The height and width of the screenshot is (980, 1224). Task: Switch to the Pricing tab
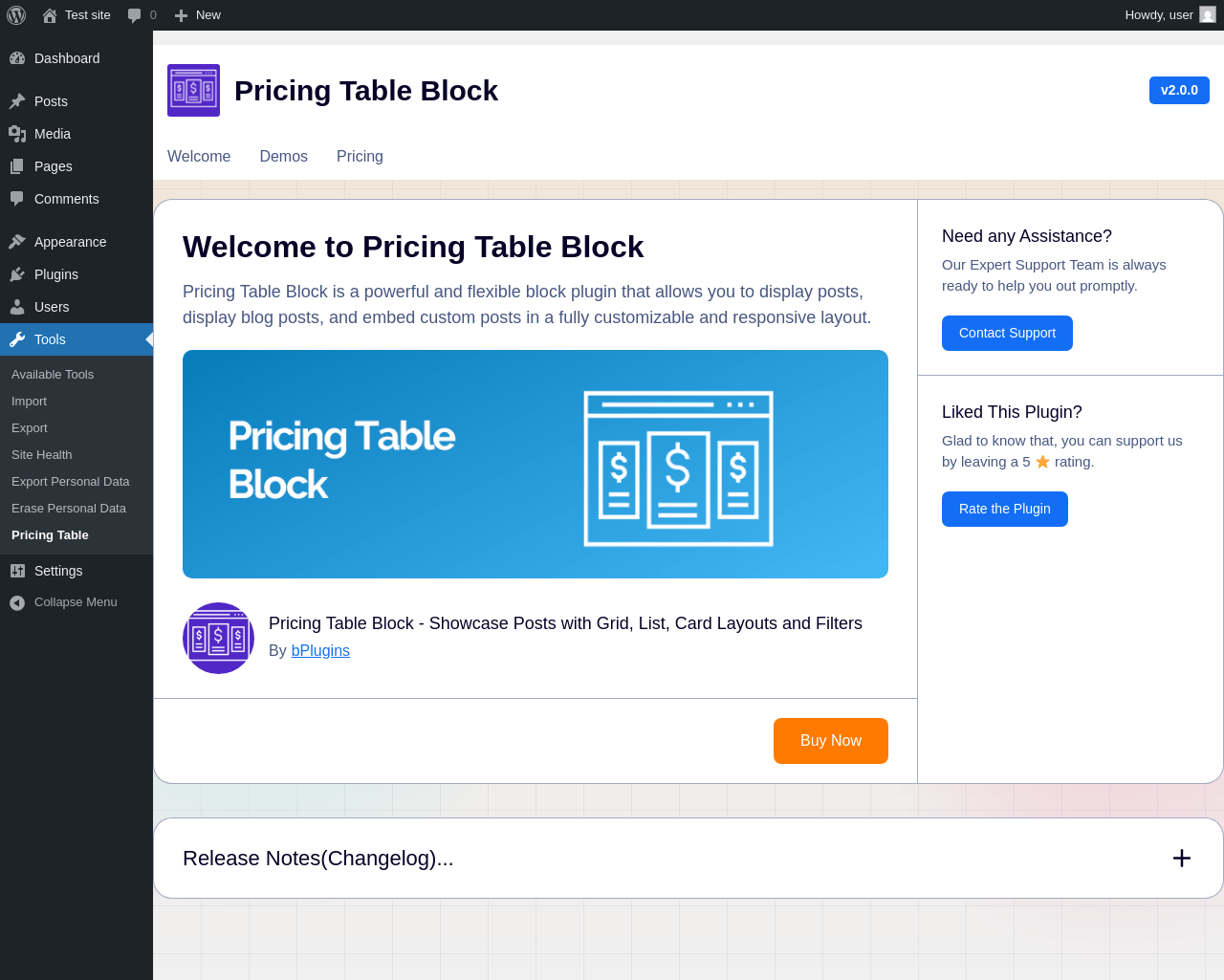pos(360,157)
